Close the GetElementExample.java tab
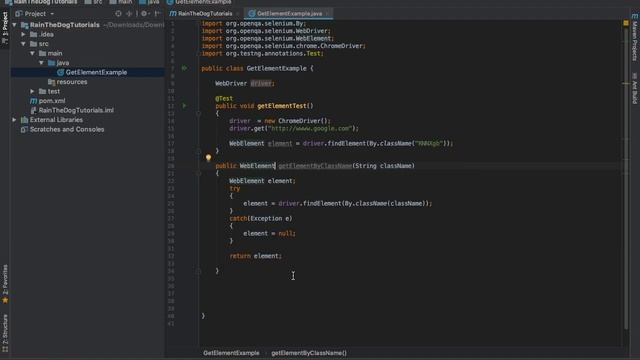The image size is (640, 360). [328, 13]
